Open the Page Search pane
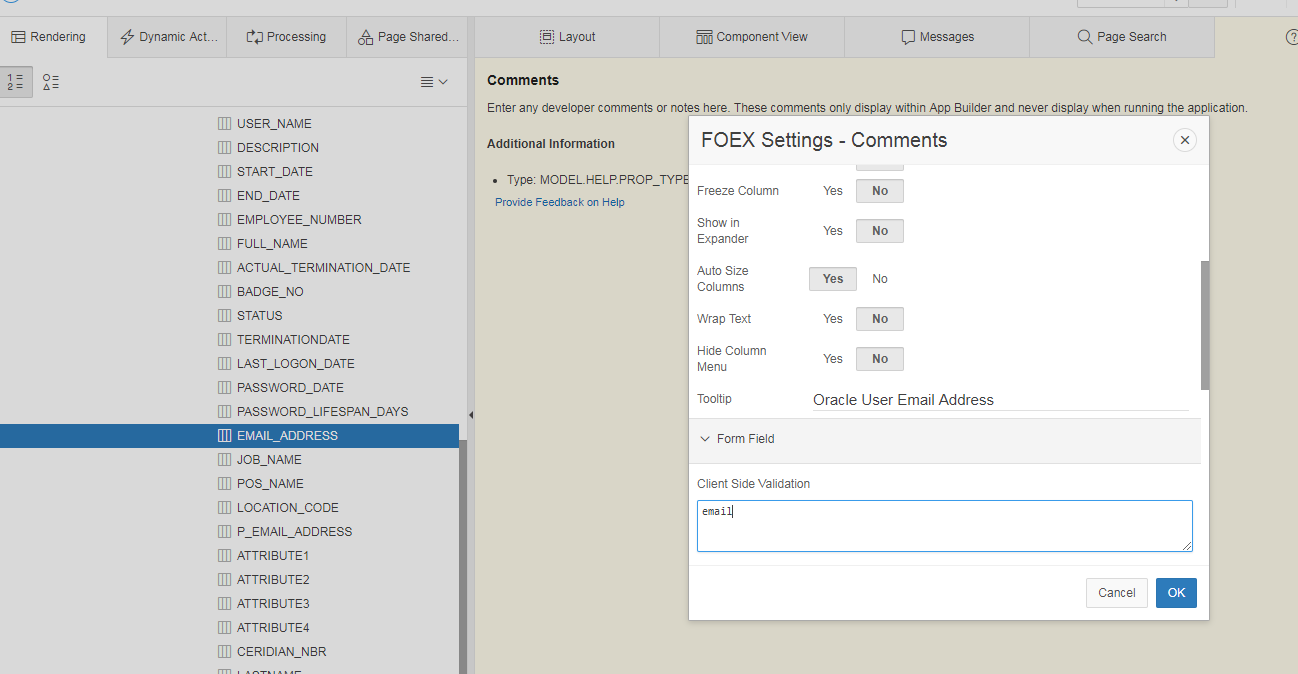Viewport: 1298px width, 674px height. [1121, 36]
